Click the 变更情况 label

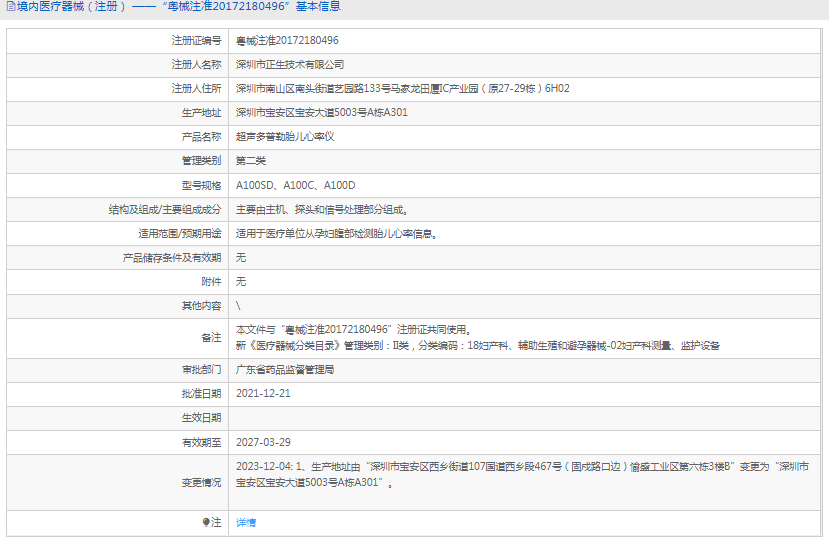tap(201, 483)
